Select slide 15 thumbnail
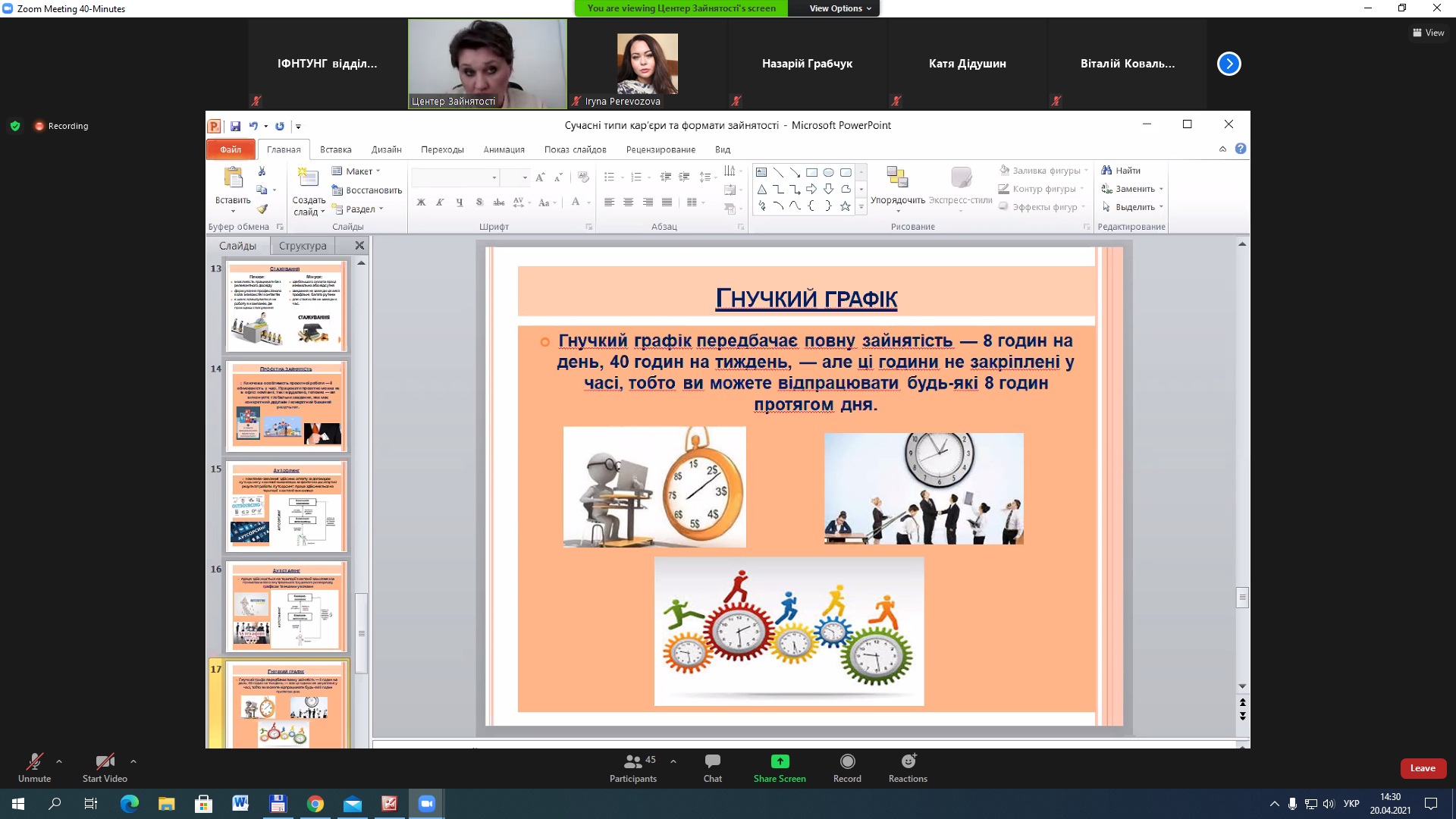The image size is (1456, 819). pyautogui.click(x=287, y=506)
